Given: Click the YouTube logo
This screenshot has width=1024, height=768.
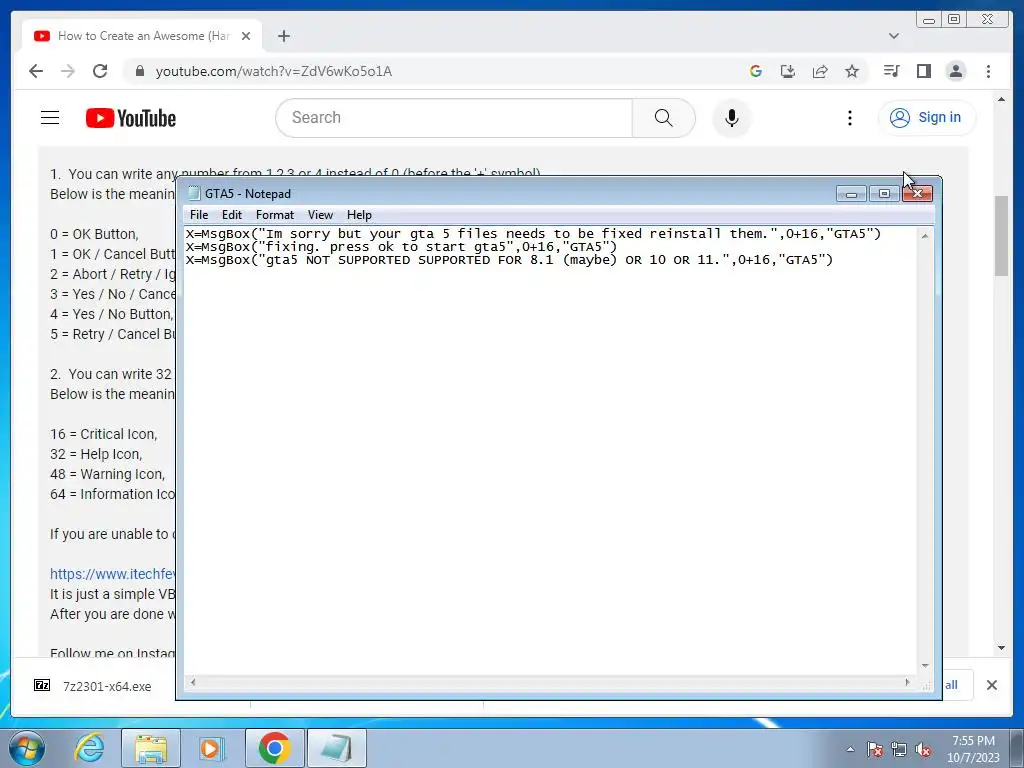Looking at the screenshot, I should coord(131,118).
